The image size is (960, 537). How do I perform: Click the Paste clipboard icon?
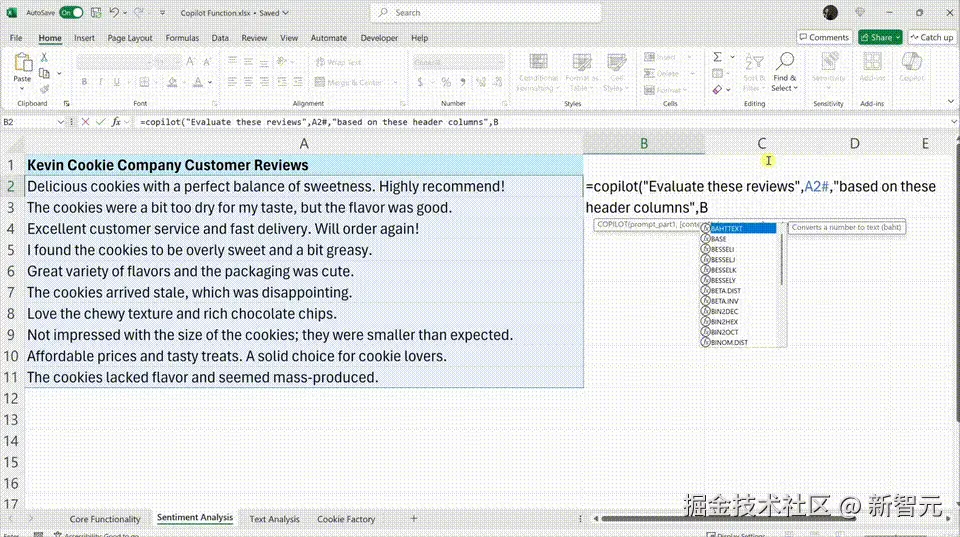(23, 62)
